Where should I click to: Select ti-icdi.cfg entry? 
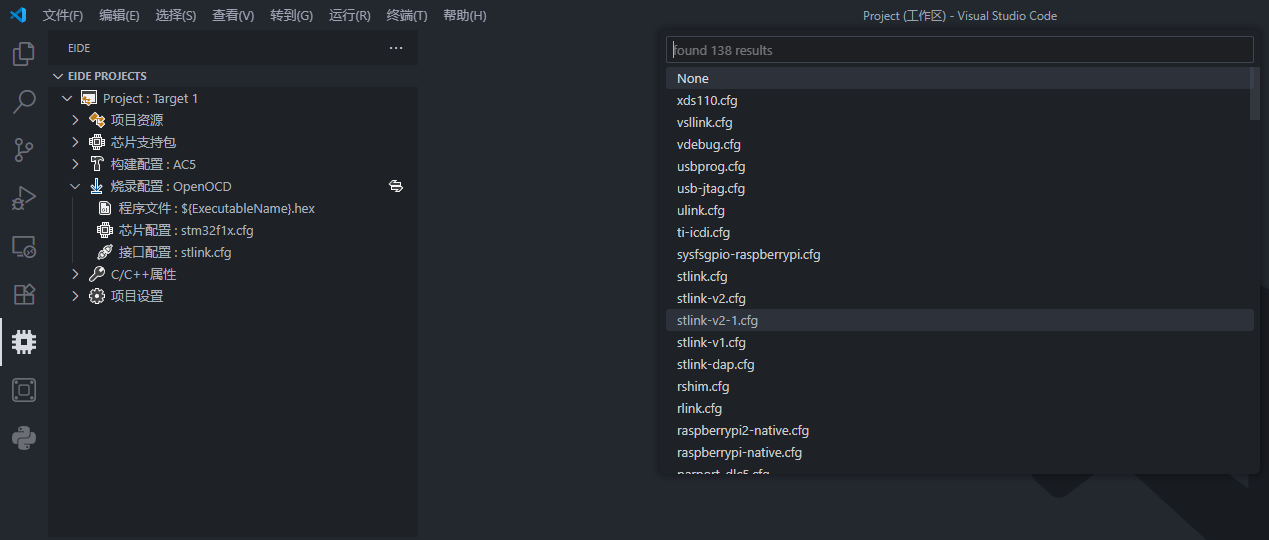[x=958, y=232]
